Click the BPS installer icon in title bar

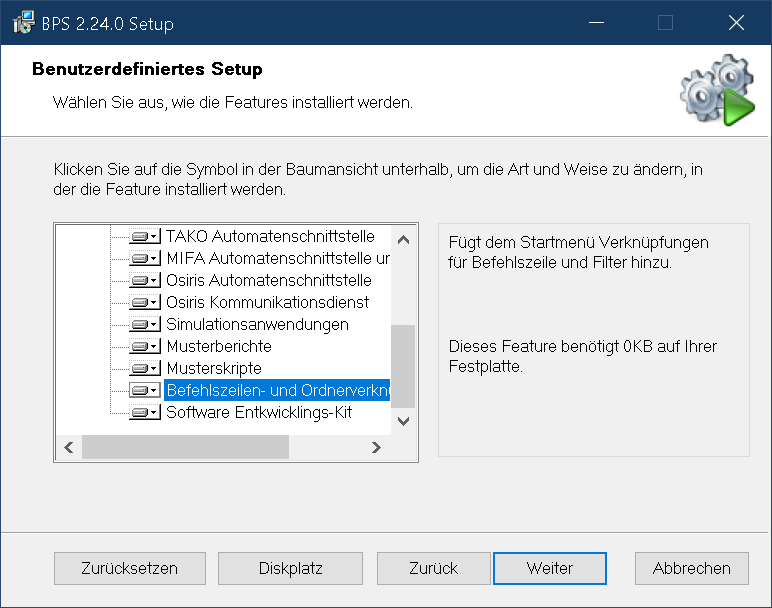[22, 23]
